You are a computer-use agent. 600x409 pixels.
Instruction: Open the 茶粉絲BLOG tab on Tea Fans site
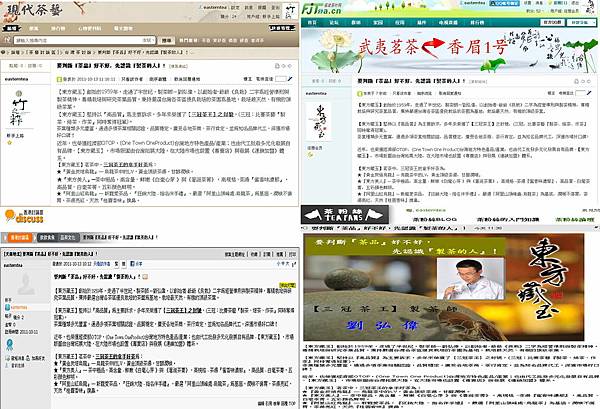tap(435, 220)
